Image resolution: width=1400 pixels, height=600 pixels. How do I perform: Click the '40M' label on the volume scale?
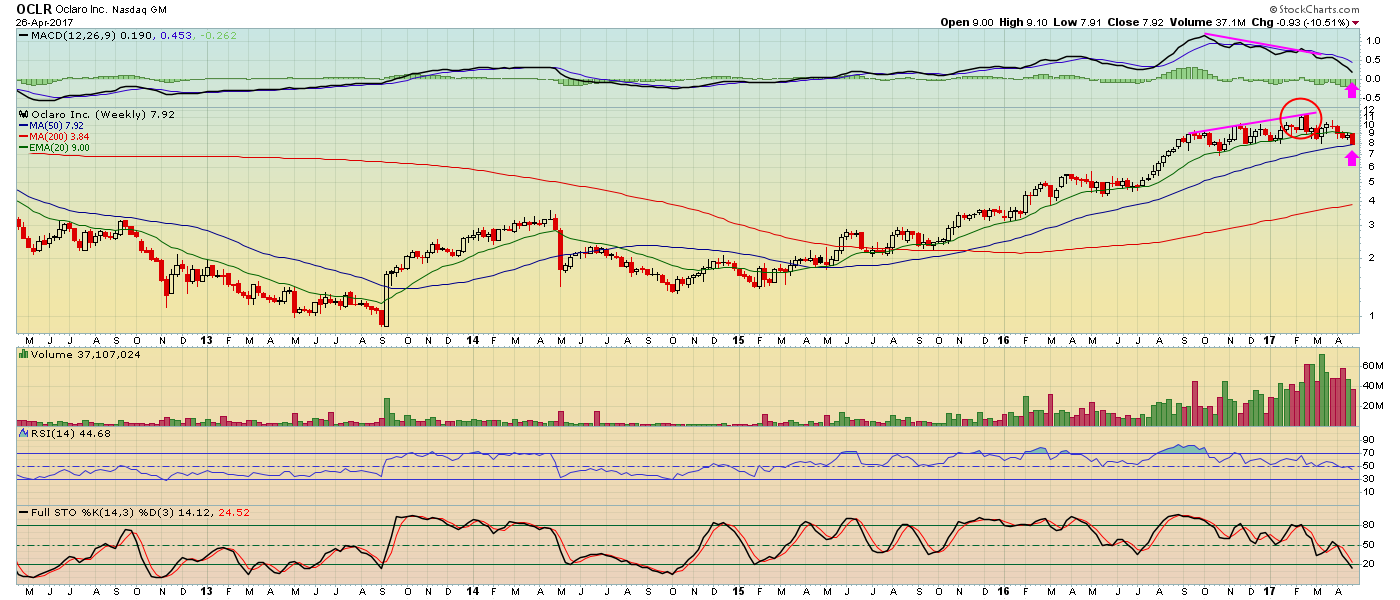(1374, 386)
